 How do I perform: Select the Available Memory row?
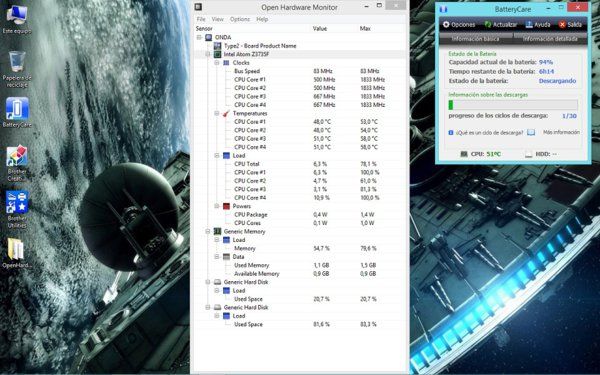pos(300,274)
